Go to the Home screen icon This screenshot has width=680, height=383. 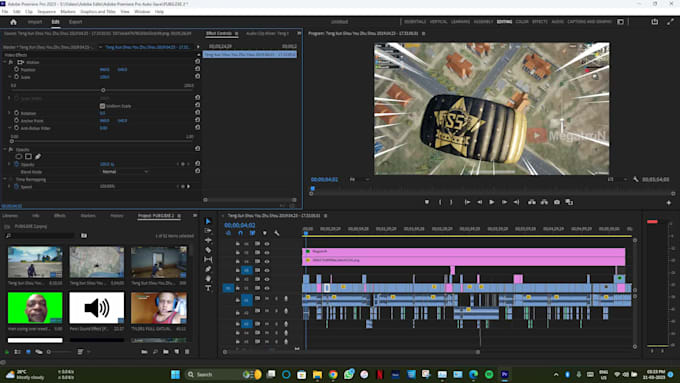(13, 22)
